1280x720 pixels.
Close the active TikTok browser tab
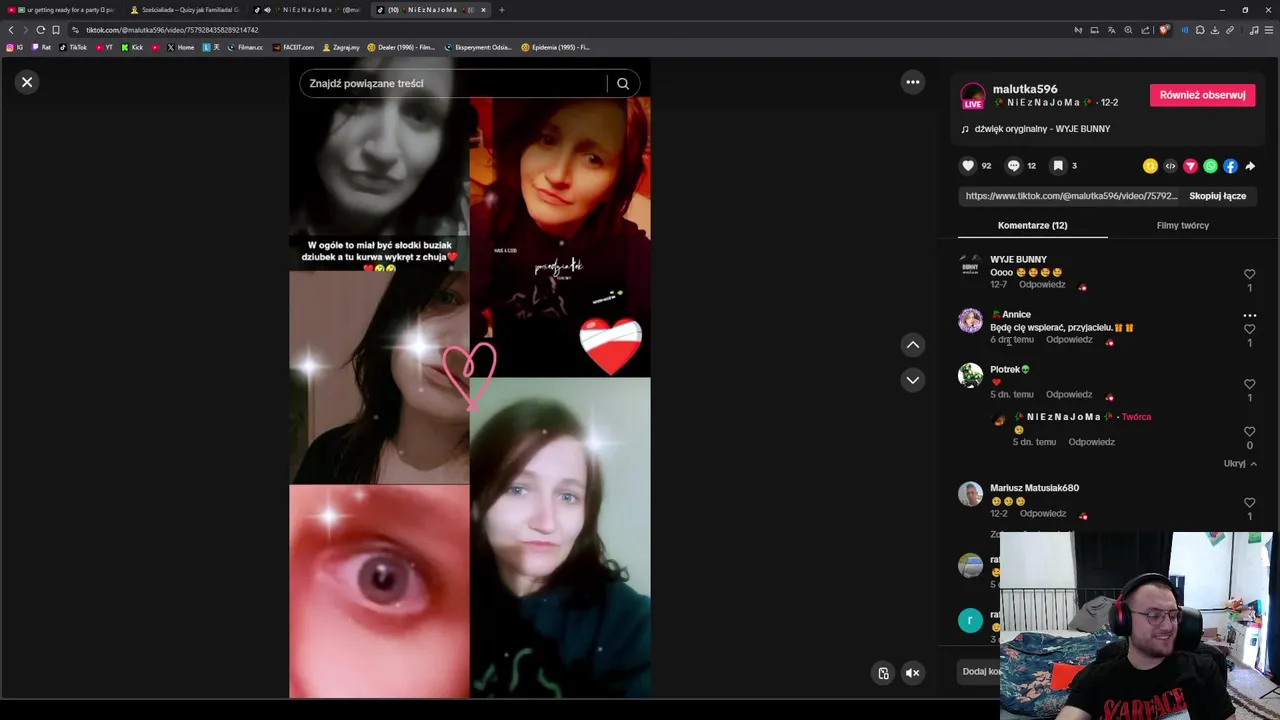483,10
